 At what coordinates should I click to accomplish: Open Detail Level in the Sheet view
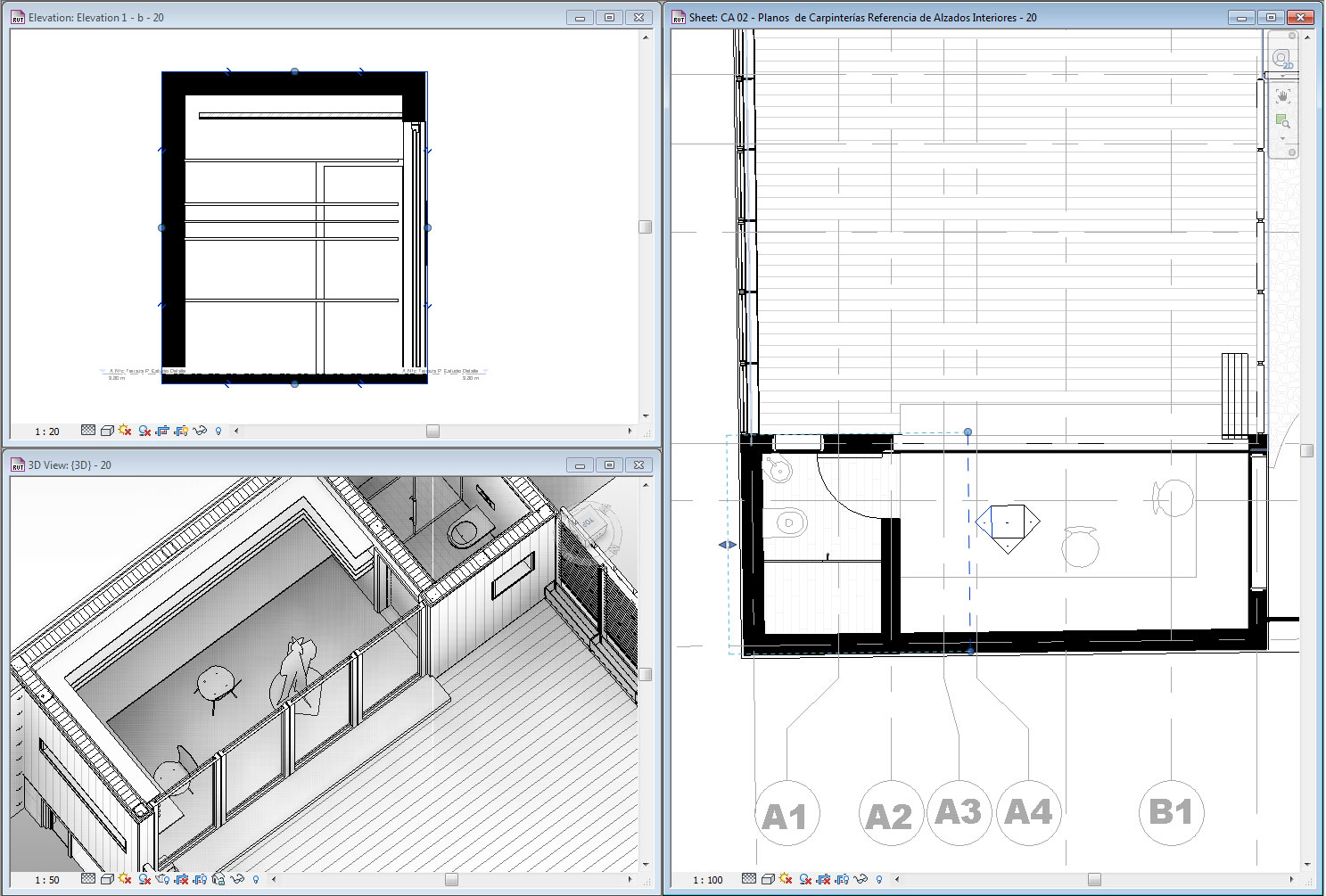(x=749, y=879)
